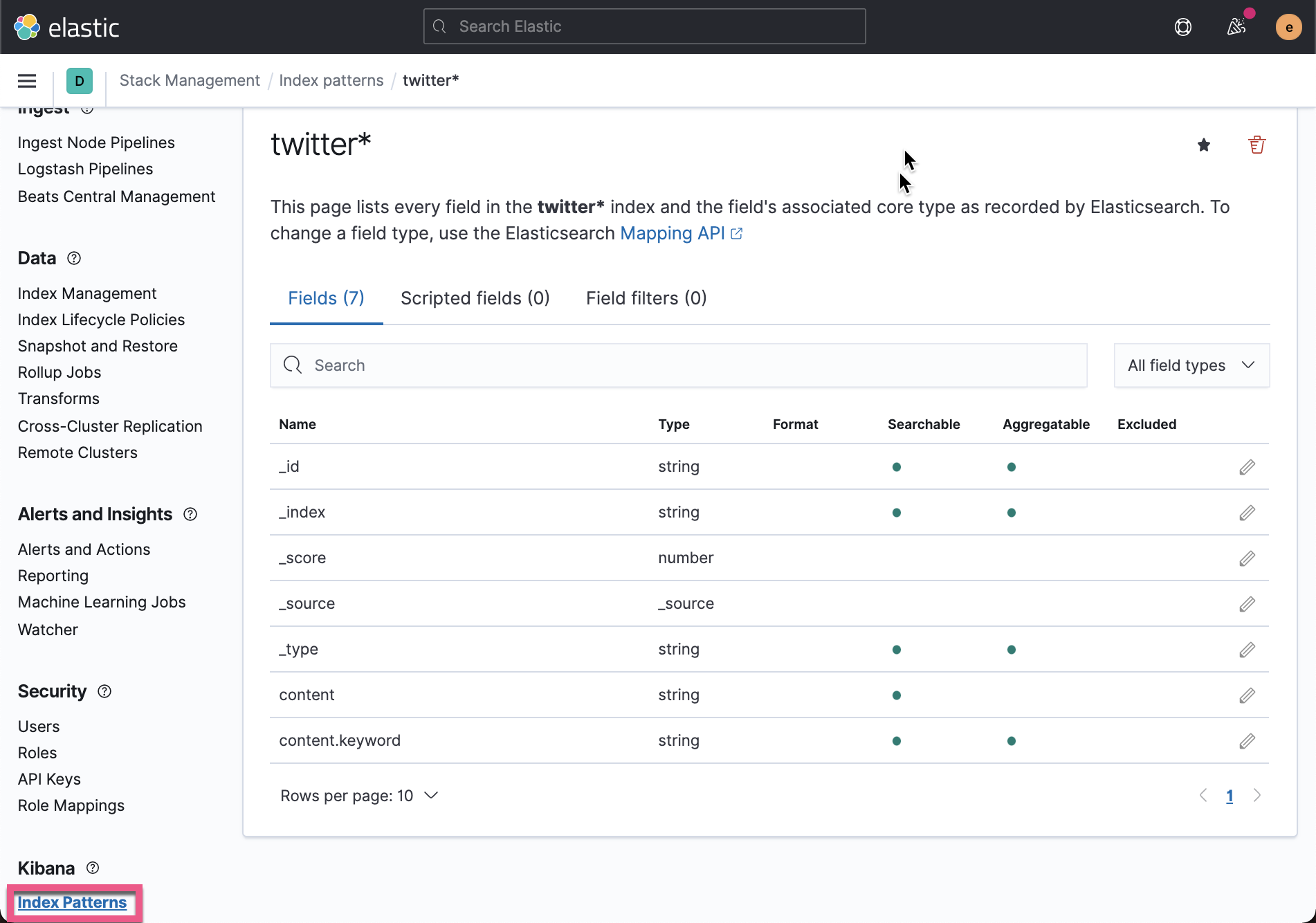Screen dimensions: 1316x923
Task: Open the Security section help icon
Action: 104,691
